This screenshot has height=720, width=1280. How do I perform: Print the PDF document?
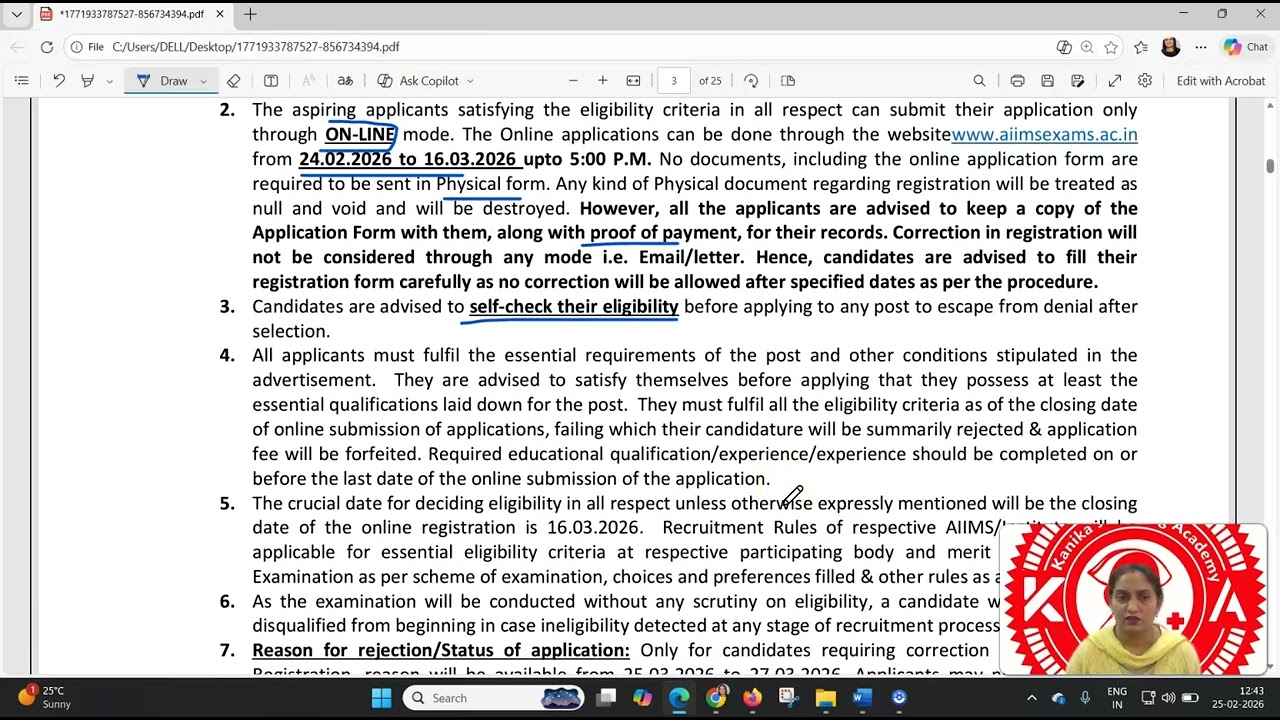point(1017,81)
